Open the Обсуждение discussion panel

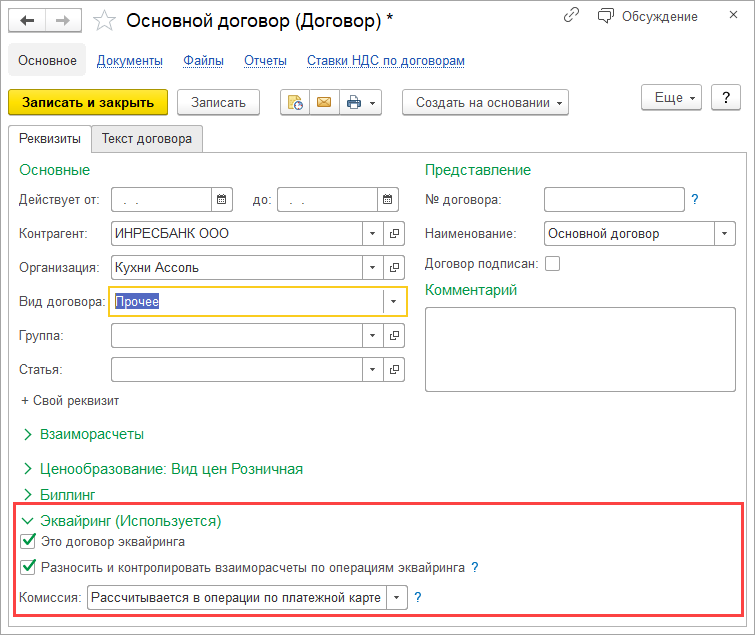[648, 16]
